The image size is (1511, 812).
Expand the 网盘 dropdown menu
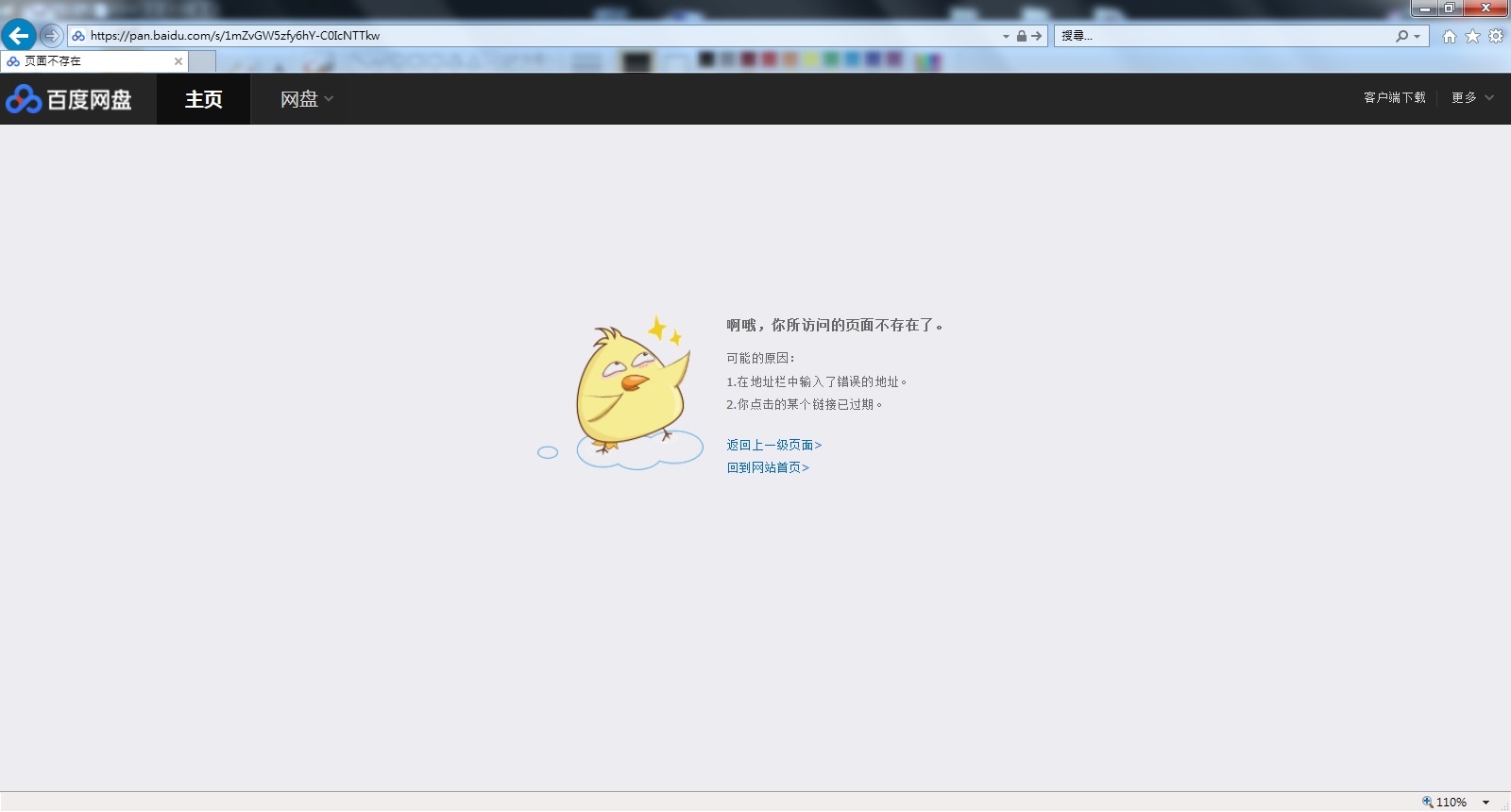point(307,99)
